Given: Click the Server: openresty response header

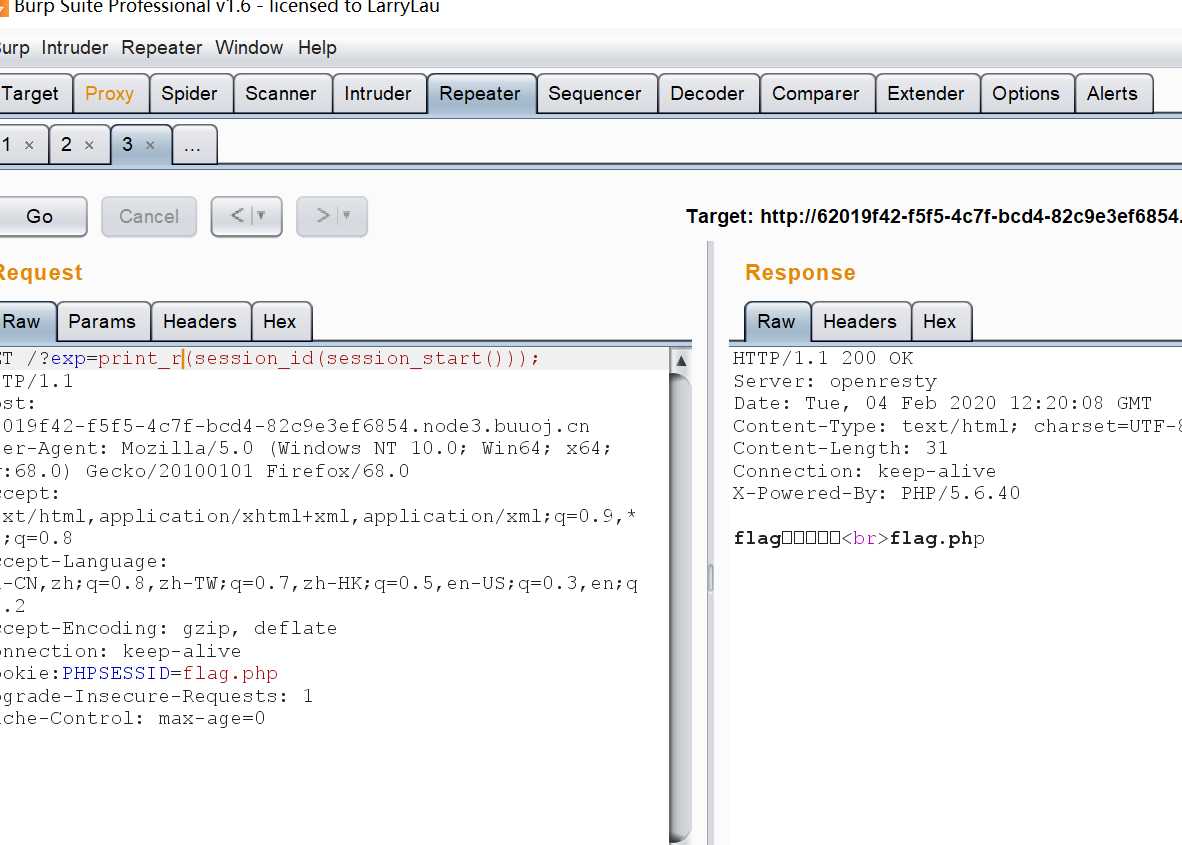Looking at the screenshot, I should 835,381.
